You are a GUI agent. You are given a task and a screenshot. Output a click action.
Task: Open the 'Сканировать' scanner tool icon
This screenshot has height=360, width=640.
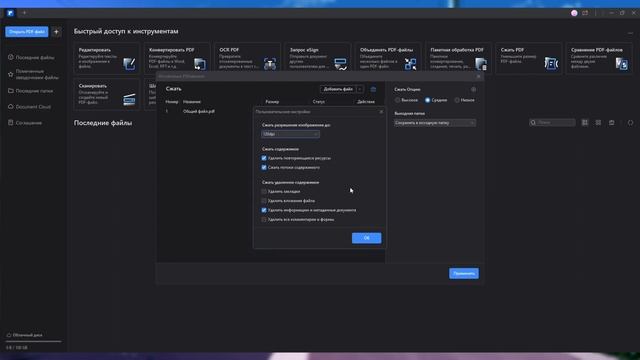pyautogui.click(x=129, y=99)
